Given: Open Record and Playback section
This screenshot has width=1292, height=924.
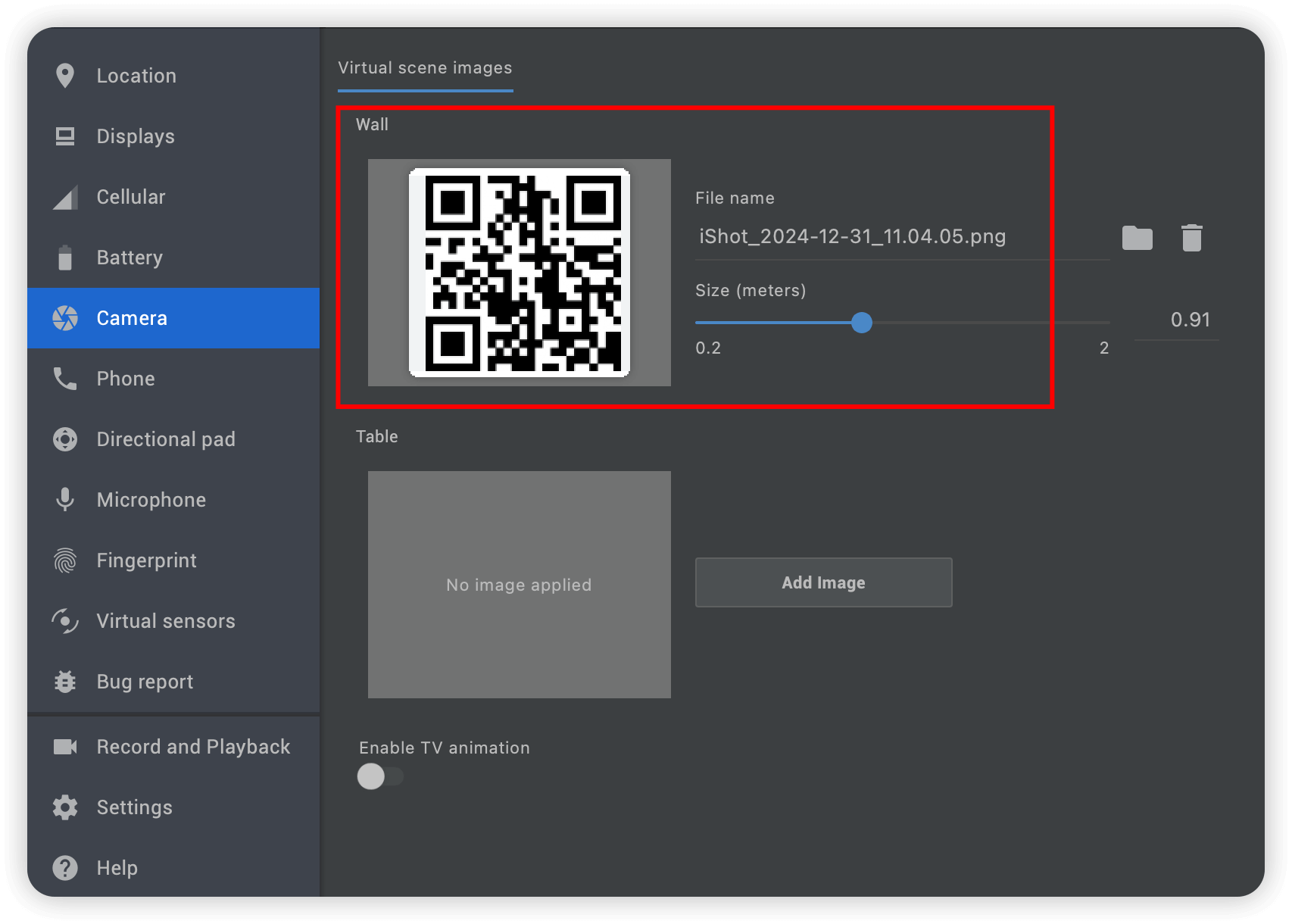Looking at the screenshot, I should [x=192, y=747].
